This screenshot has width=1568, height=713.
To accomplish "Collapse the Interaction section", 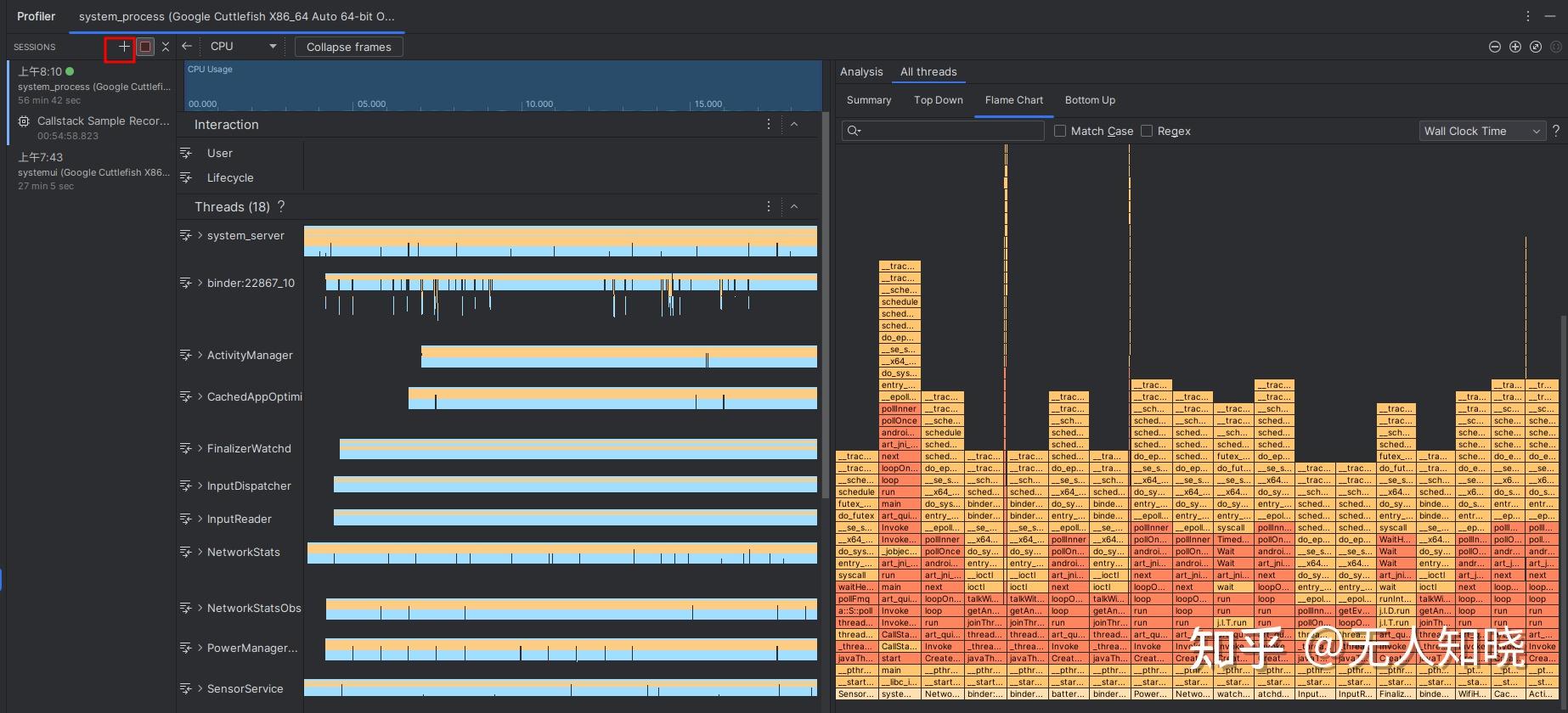I will tap(794, 125).
